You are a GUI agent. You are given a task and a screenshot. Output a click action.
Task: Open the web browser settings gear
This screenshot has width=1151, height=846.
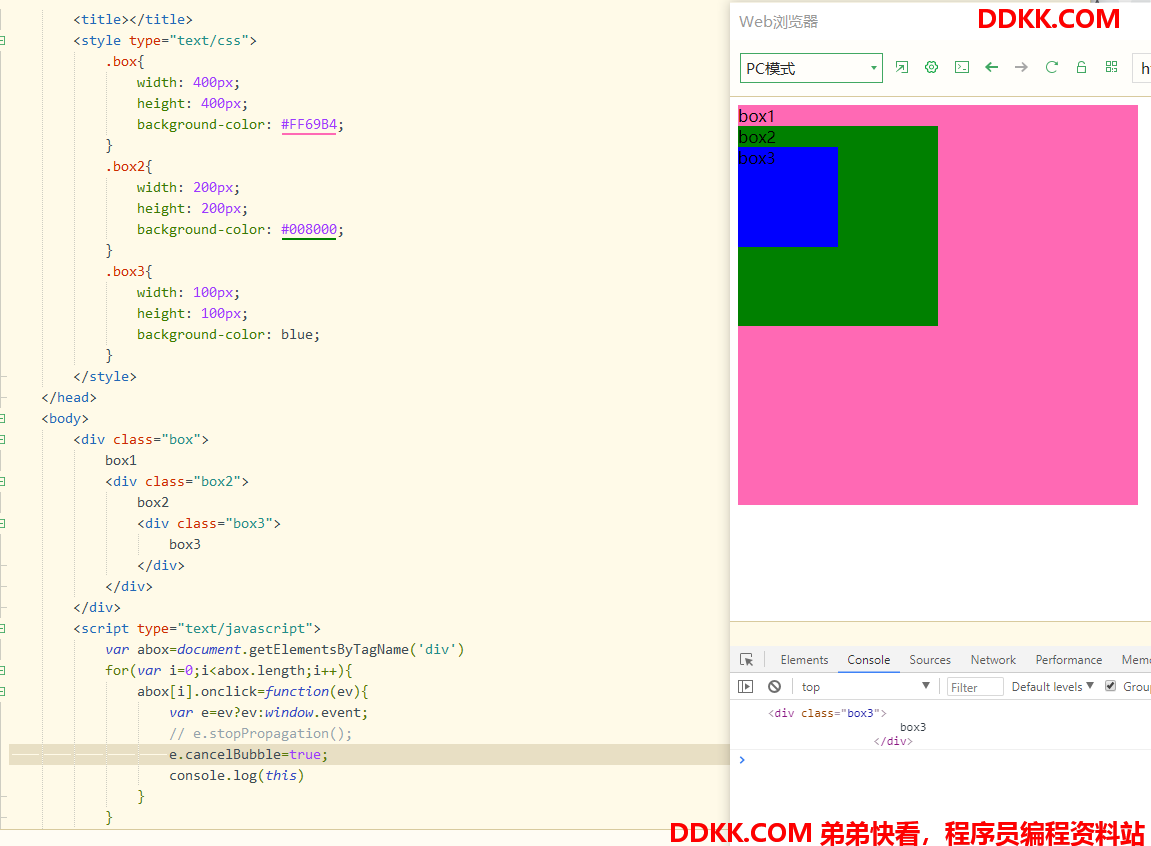coord(932,68)
